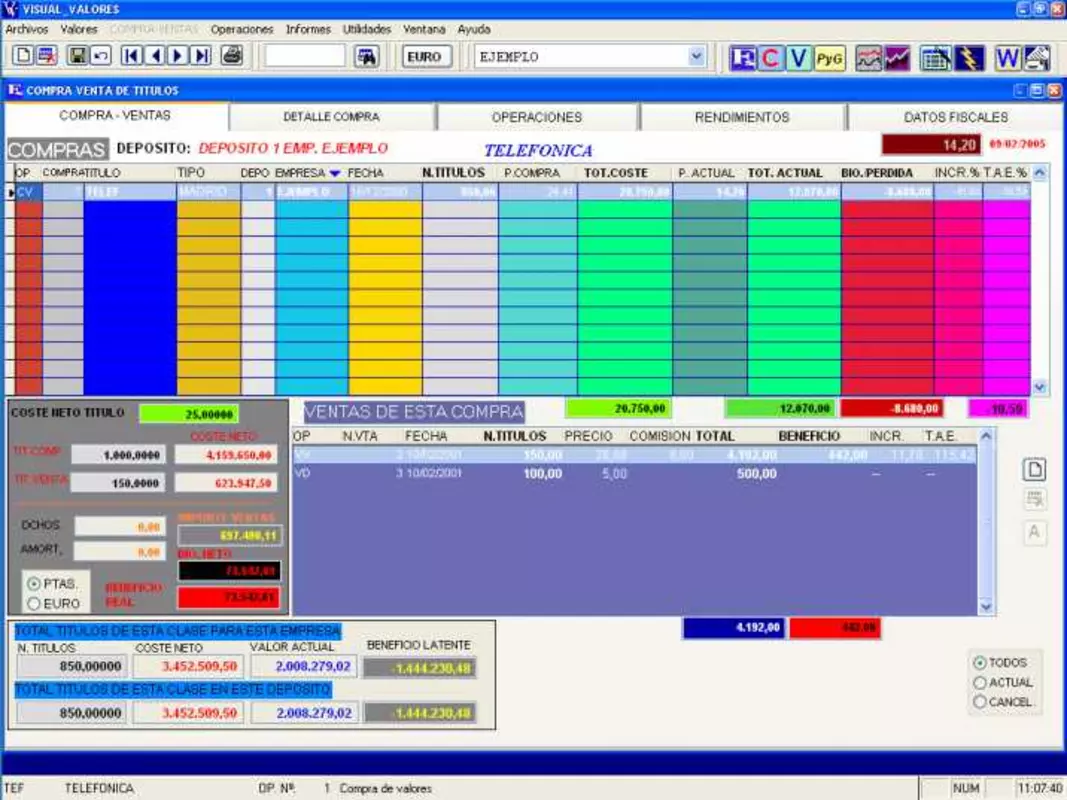The image size is (1067, 800).
Task: Open the W Word export icon
Action: click(x=1007, y=59)
